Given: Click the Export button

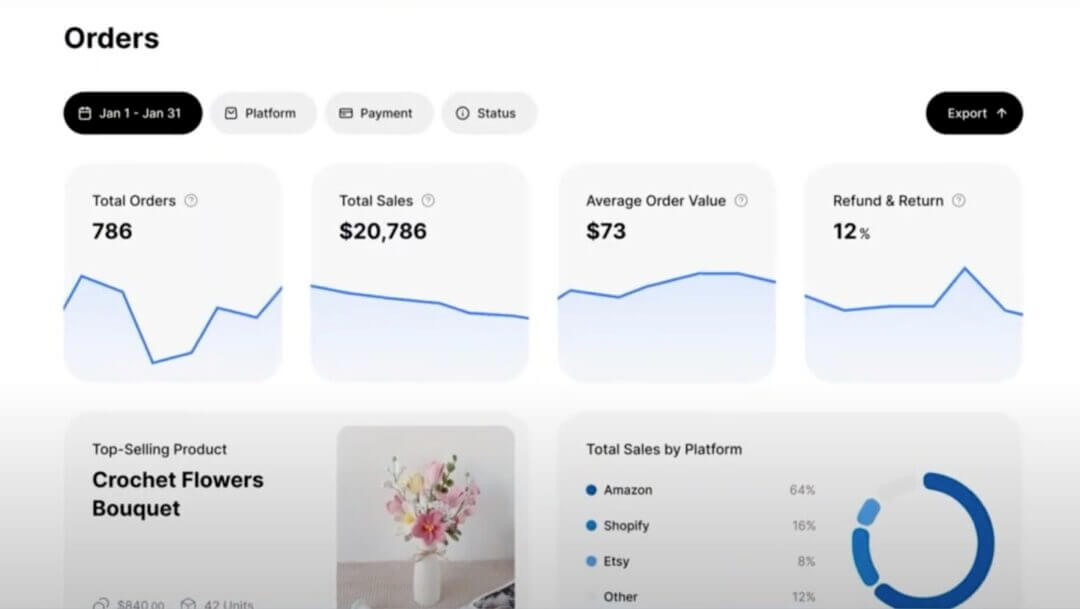Looking at the screenshot, I should tap(974, 113).
